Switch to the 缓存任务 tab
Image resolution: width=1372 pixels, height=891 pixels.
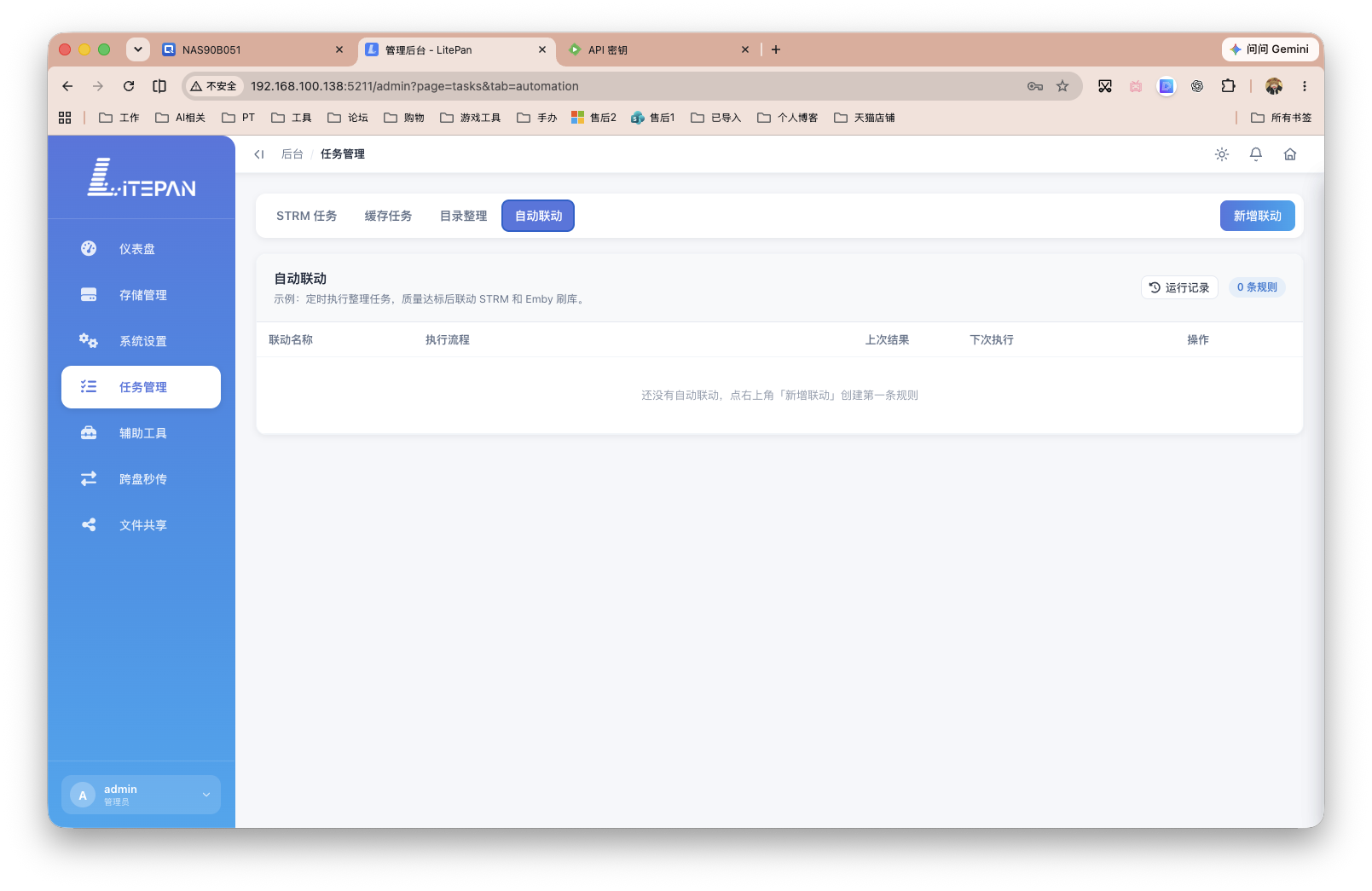388,216
